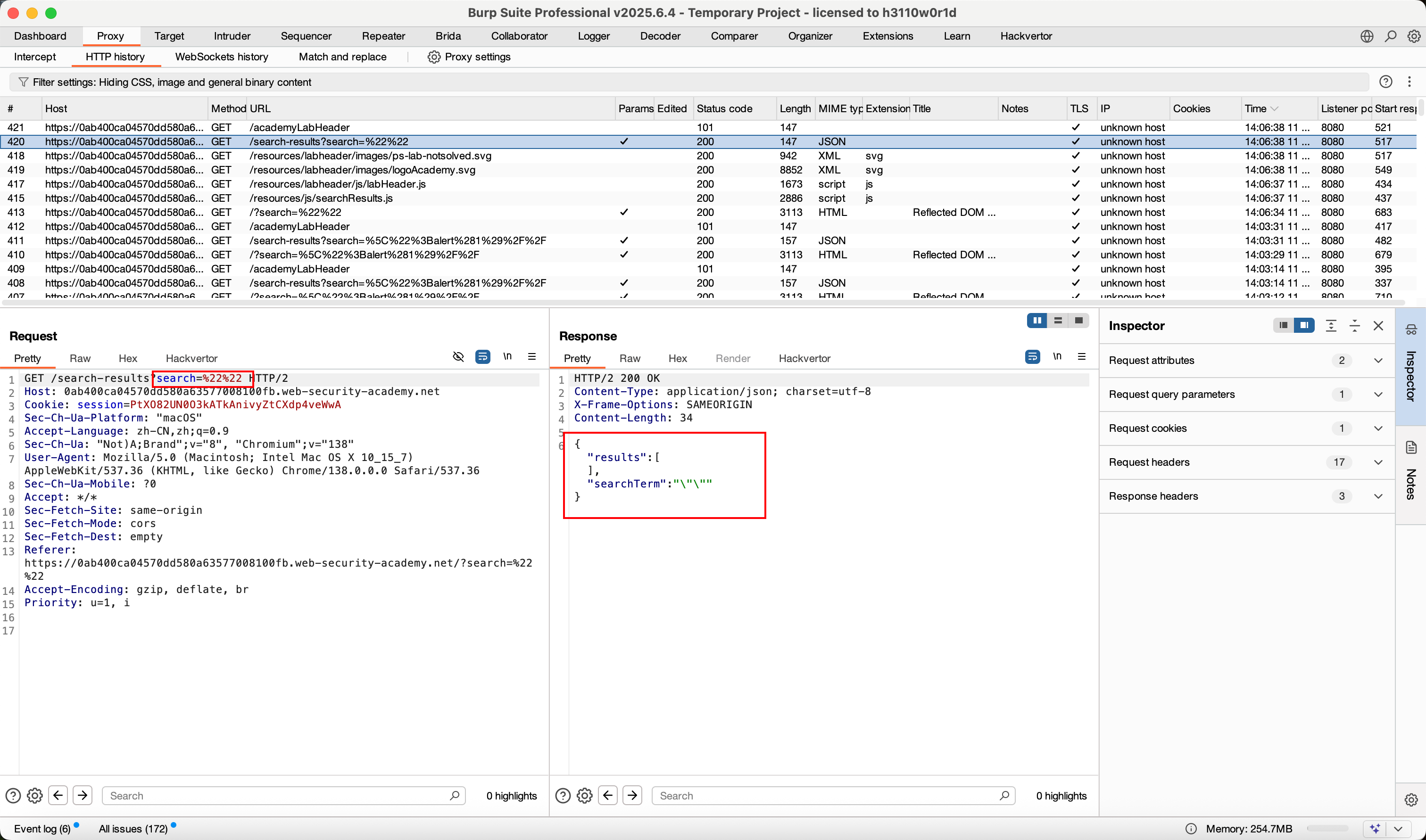This screenshot has height=840, width=1426.
Task: Dock Inspector panel to the left
Action: click(x=1283, y=325)
